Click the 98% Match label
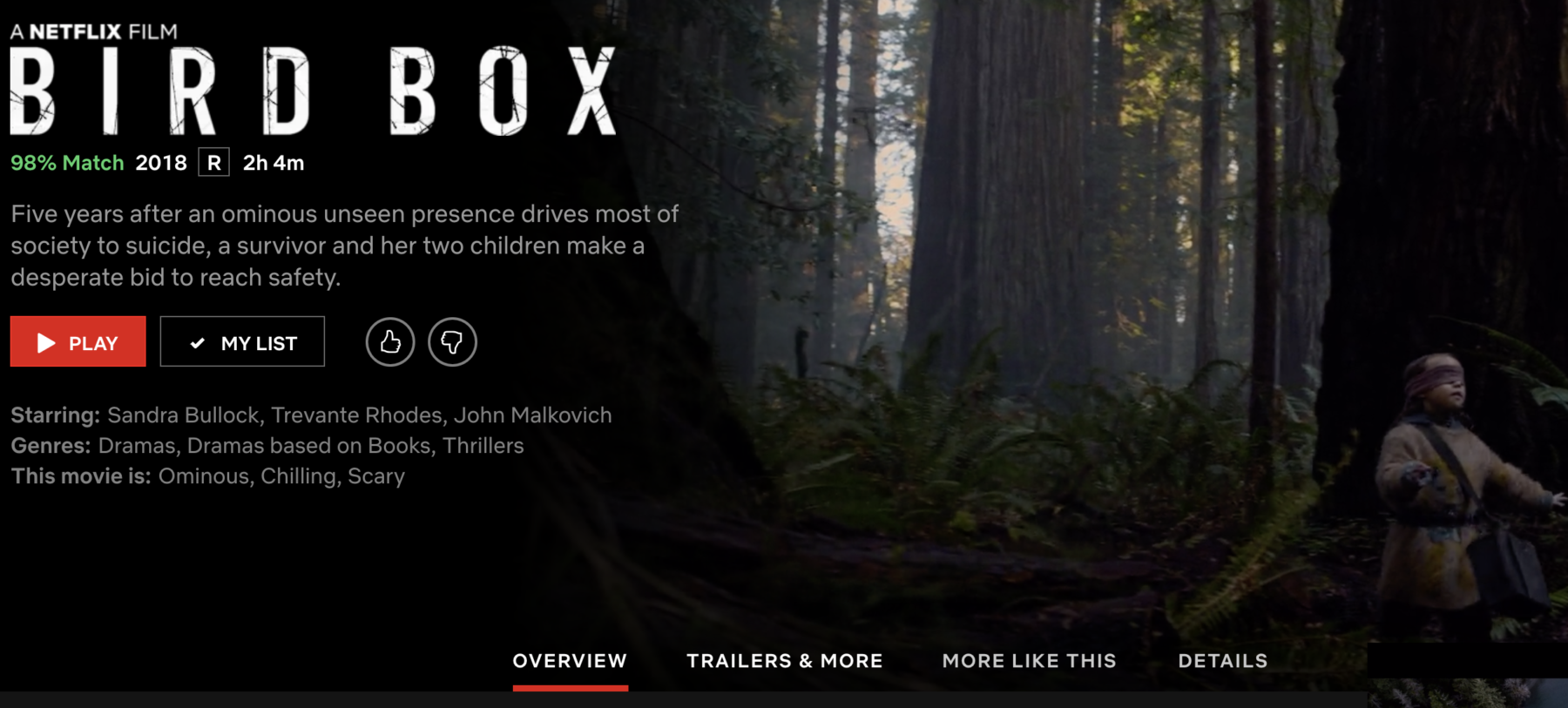Screen dimensions: 1568x708 point(67,163)
